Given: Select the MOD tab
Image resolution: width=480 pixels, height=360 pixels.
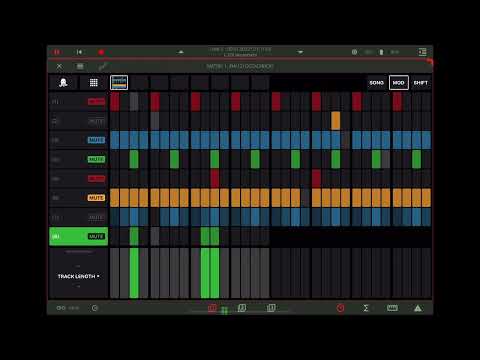Looking at the screenshot, I should (399, 83).
